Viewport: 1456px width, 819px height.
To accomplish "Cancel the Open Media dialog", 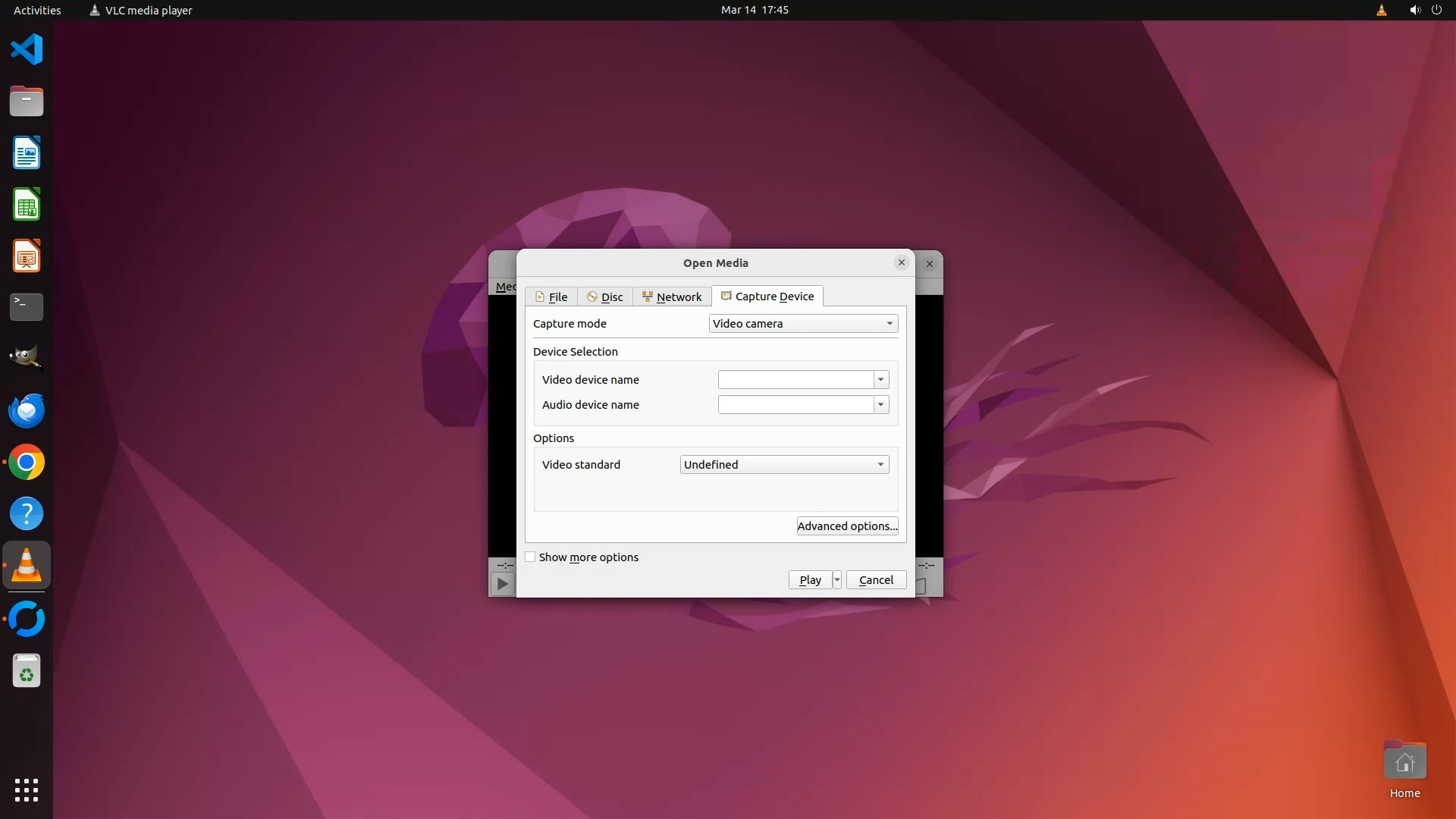I will pos(876,580).
